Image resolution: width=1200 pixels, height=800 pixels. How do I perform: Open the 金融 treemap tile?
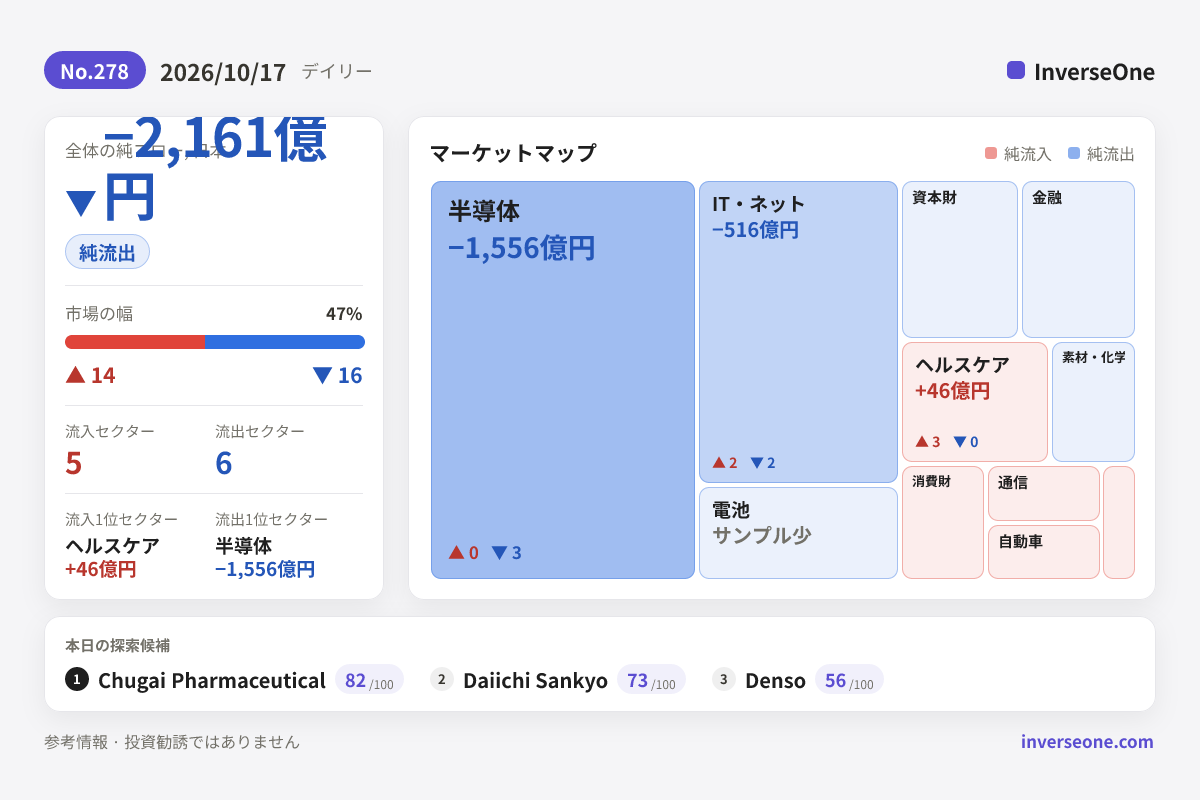[1078, 259]
